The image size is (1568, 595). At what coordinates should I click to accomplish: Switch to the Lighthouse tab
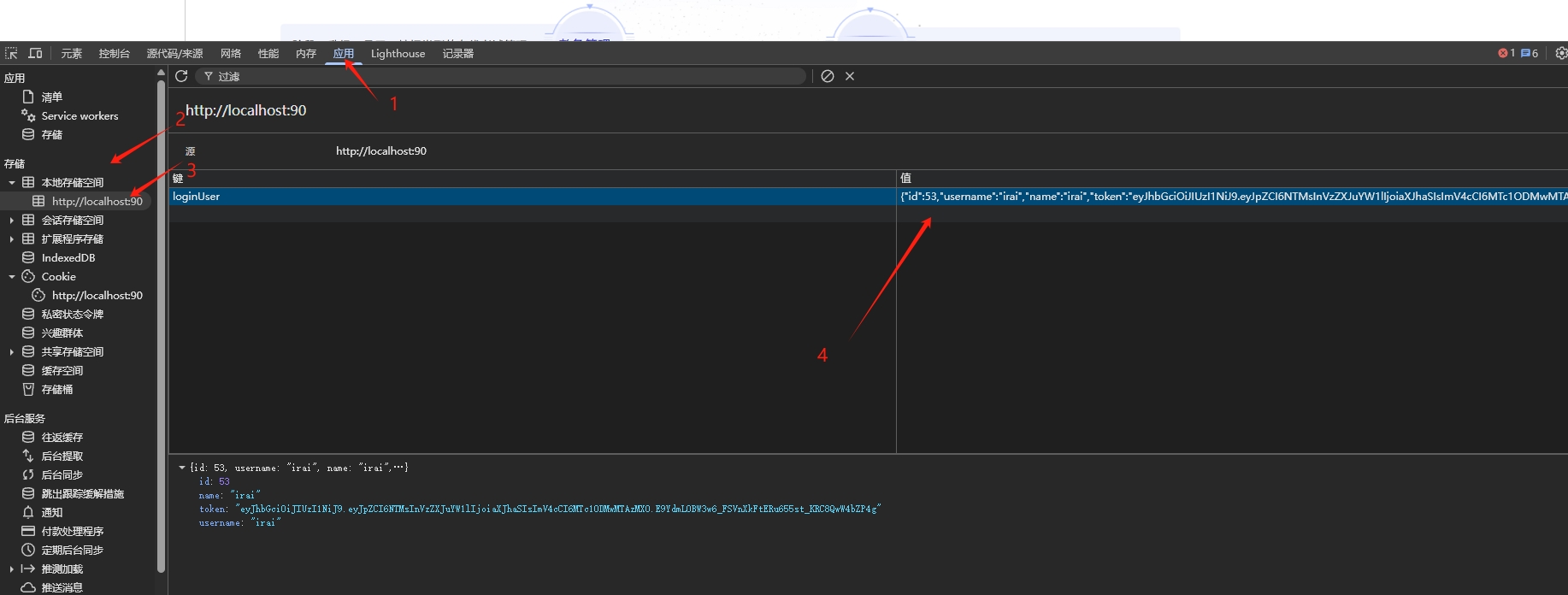point(398,53)
